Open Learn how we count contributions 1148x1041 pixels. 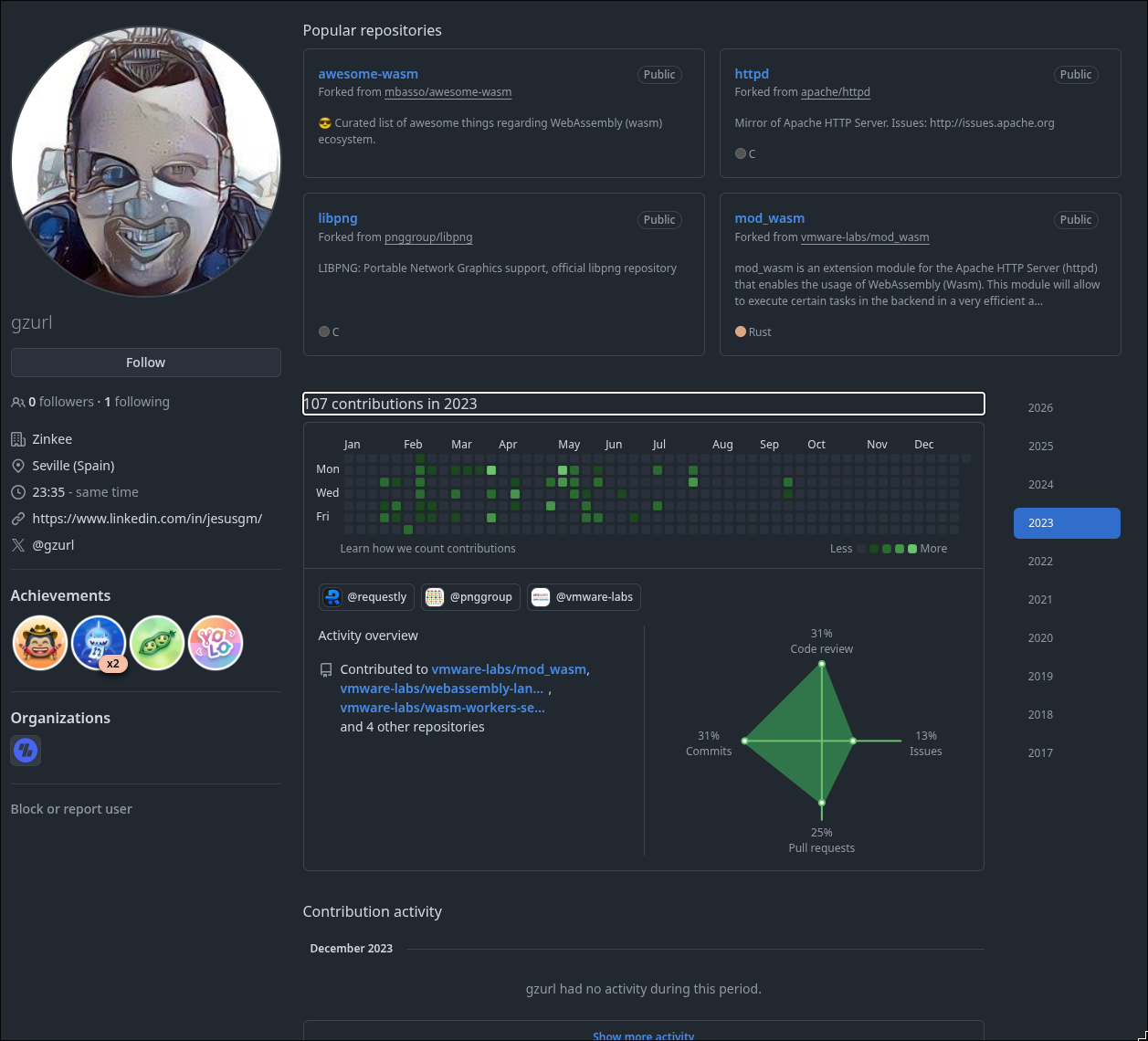pos(427,549)
